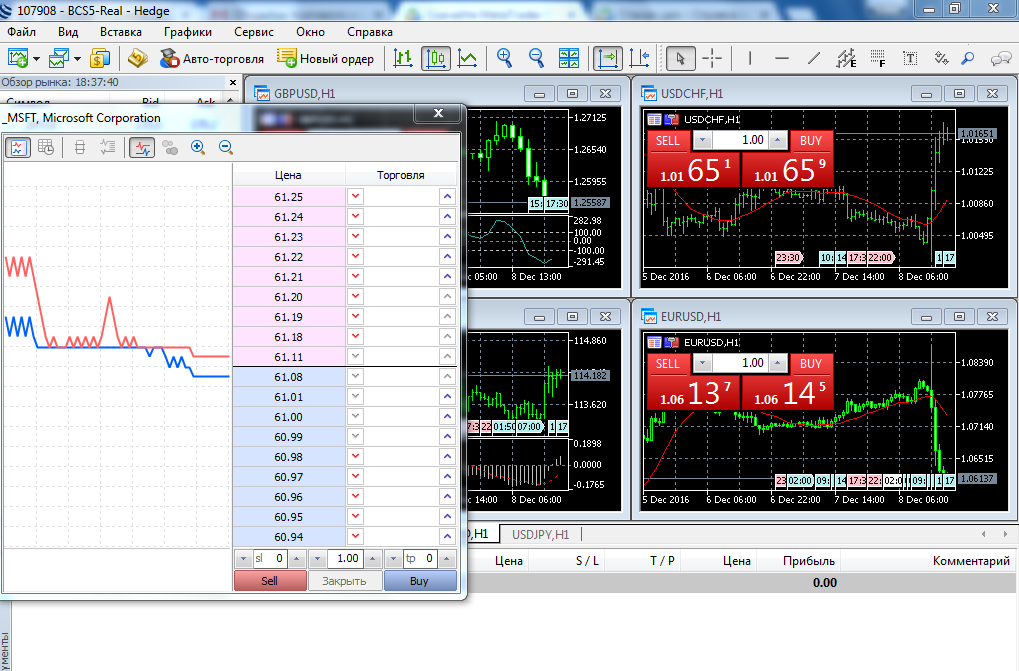Open the Новый ордер dialog
Image resolution: width=1019 pixels, height=671 pixels.
(x=326, y=58)
